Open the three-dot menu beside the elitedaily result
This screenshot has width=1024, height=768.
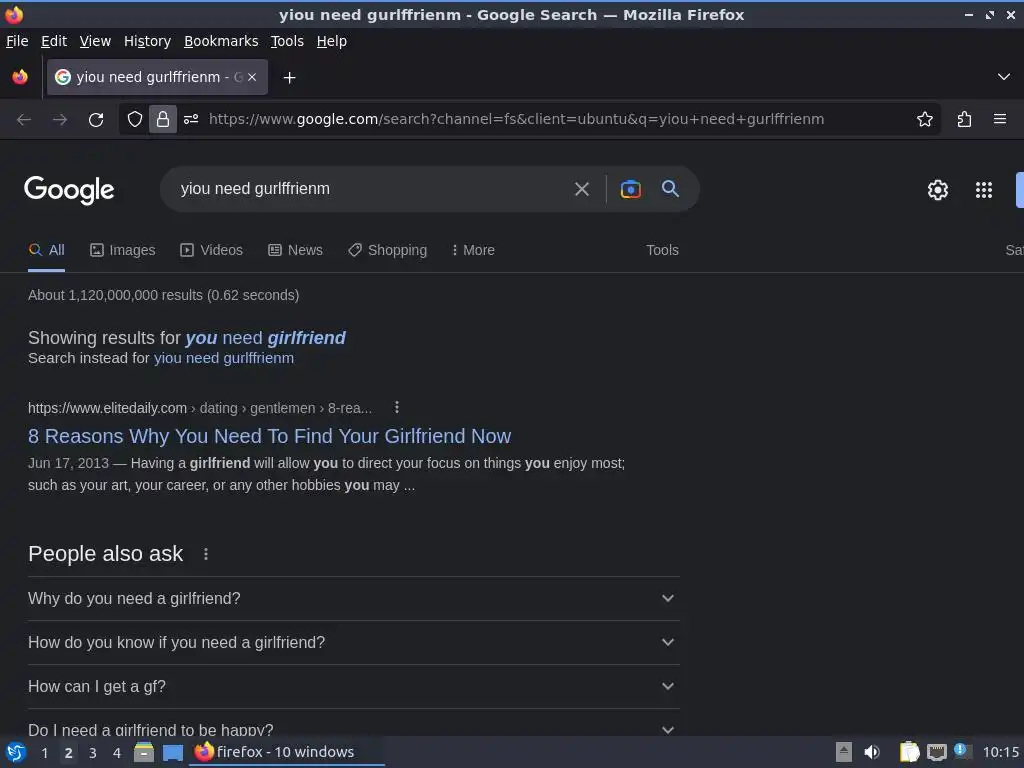396,408
